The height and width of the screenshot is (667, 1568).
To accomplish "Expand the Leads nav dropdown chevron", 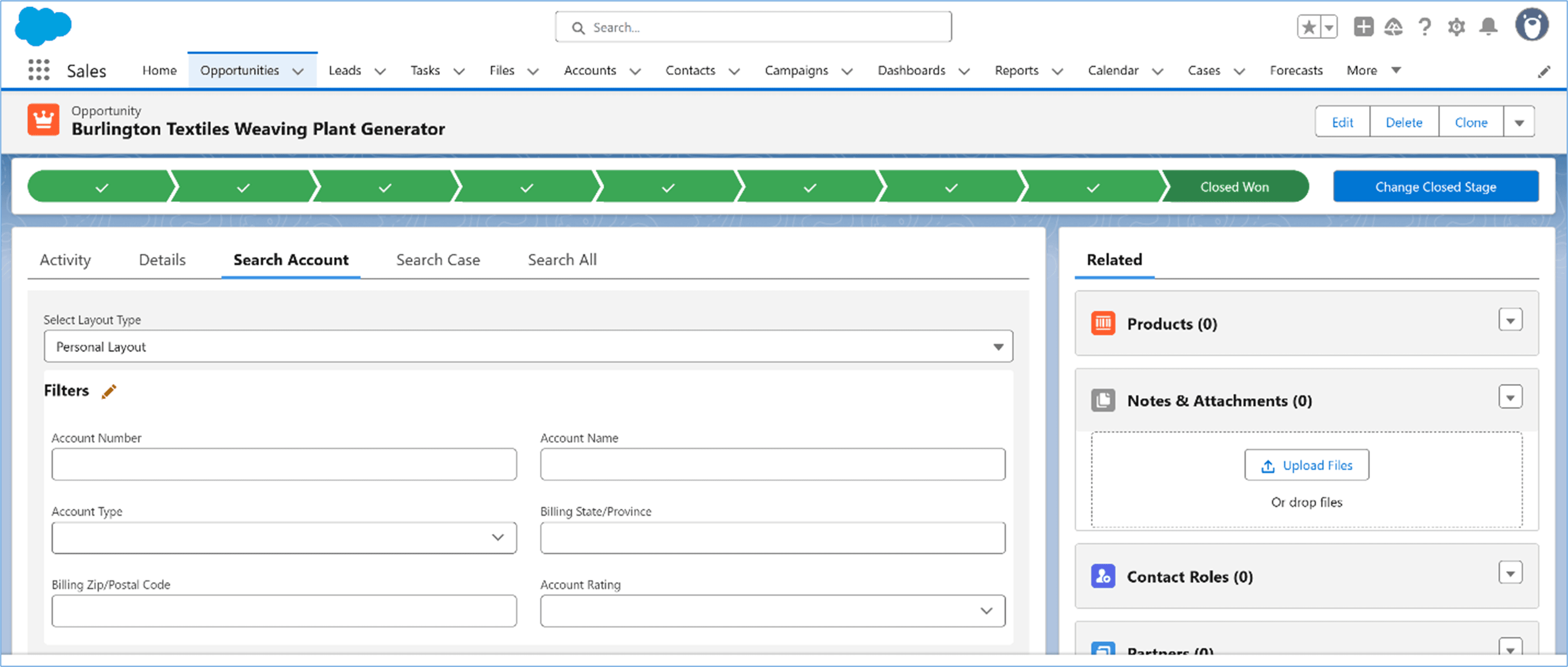I will coord(380,71).
